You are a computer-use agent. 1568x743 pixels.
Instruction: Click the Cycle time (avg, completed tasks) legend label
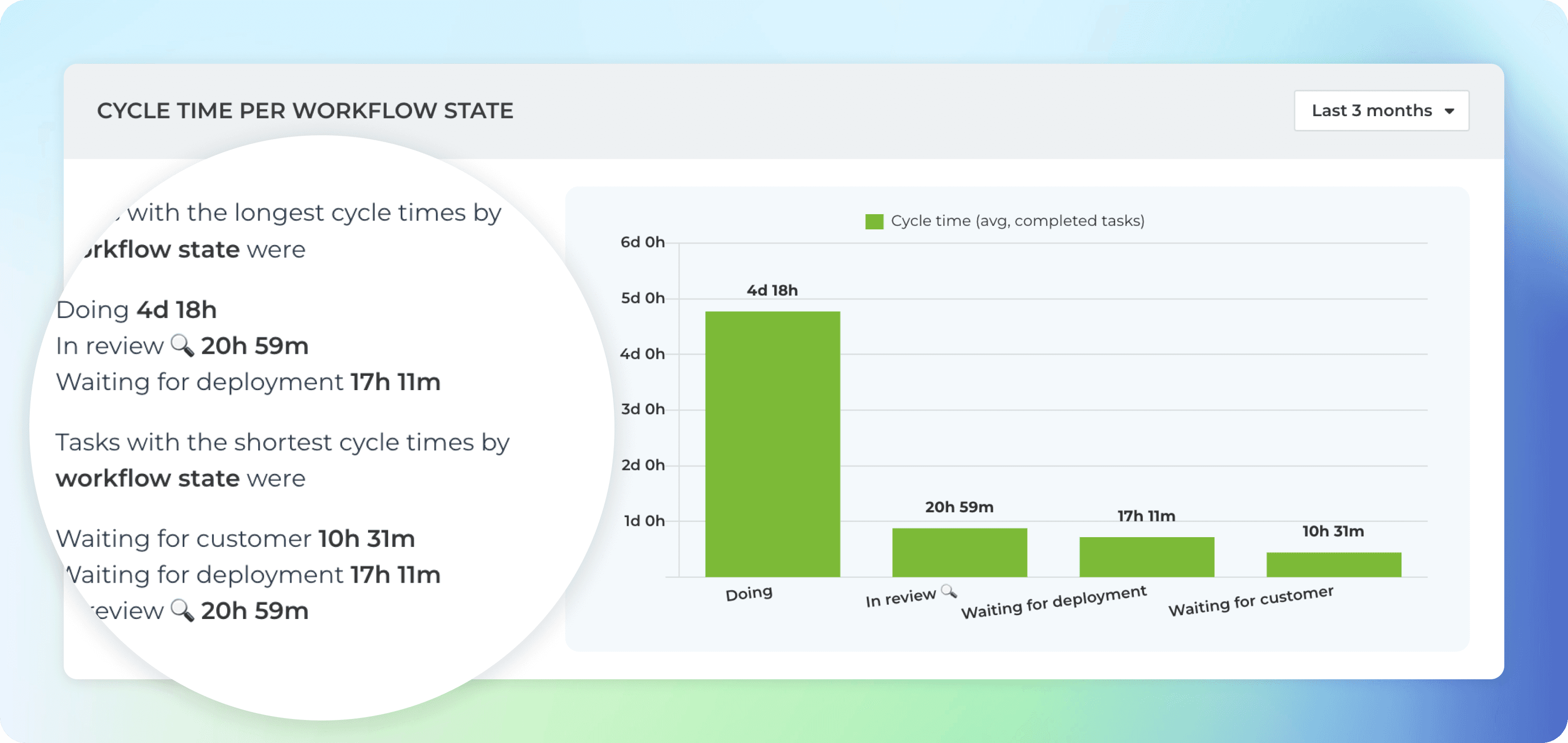pyautogui.click(x=1017, y=221)
